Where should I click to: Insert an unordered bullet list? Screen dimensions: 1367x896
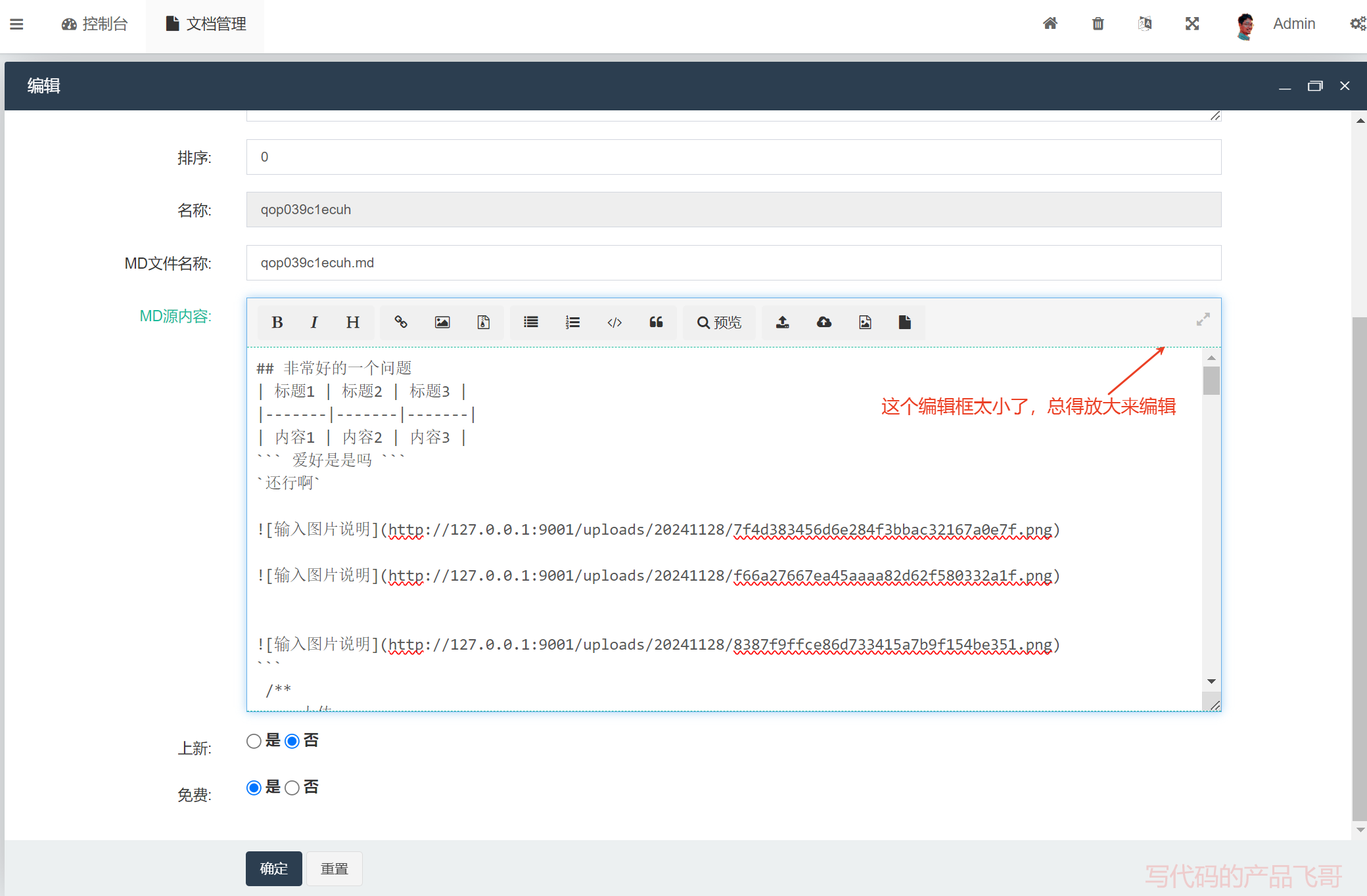tap(531, 323)
